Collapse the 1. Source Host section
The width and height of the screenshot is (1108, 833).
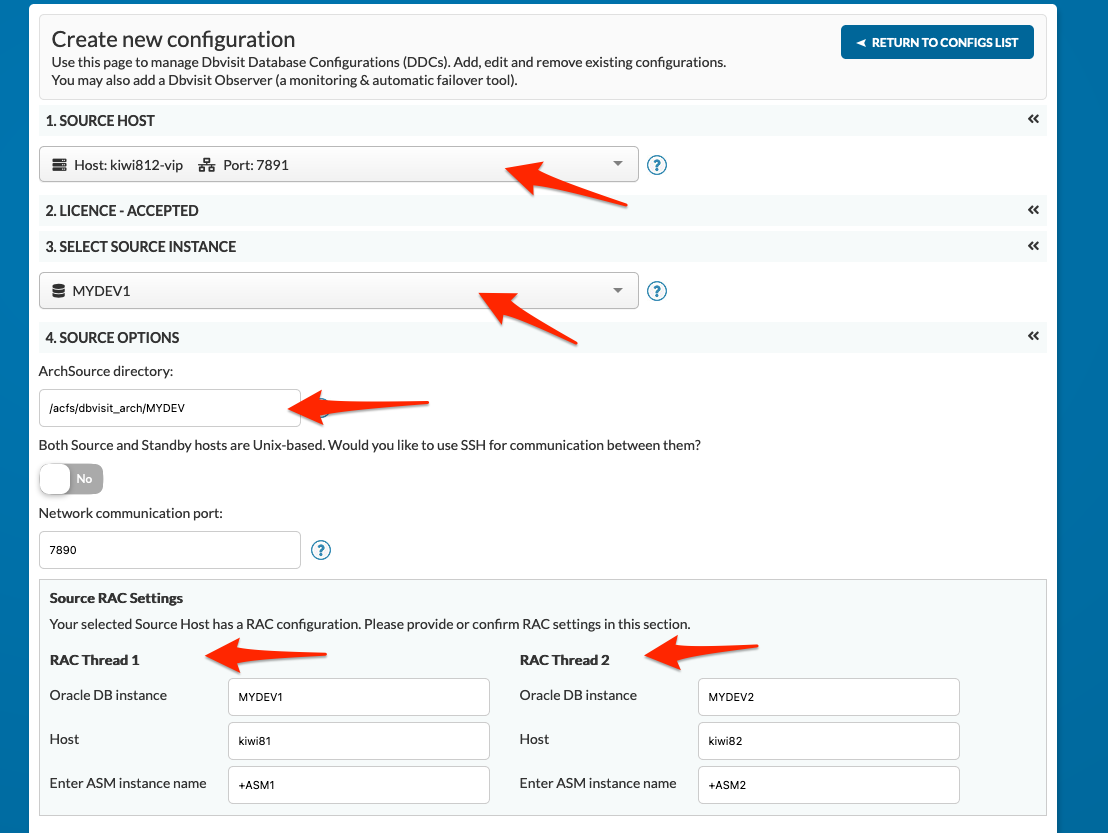1033,119
